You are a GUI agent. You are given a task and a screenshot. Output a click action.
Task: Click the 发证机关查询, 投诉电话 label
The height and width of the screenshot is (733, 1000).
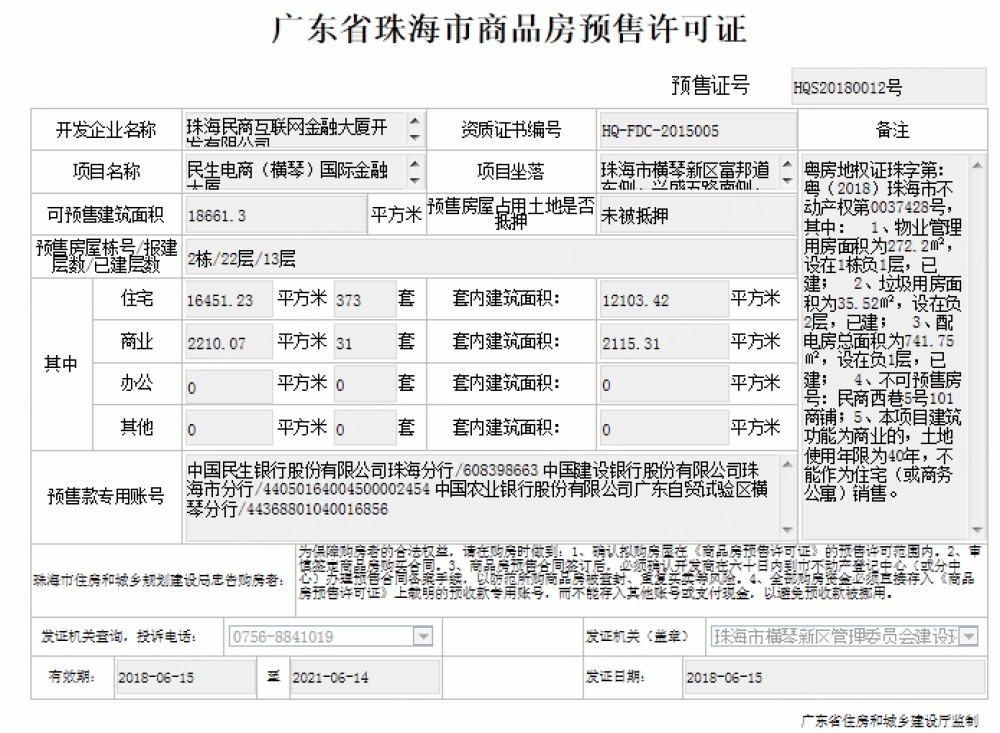pos(119,636)
